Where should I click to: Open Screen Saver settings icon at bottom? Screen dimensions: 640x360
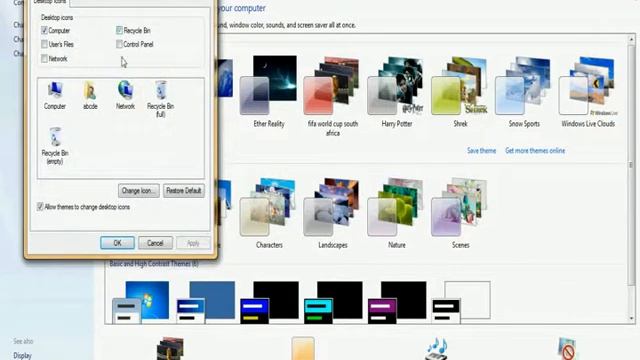[x=567, y=348]
